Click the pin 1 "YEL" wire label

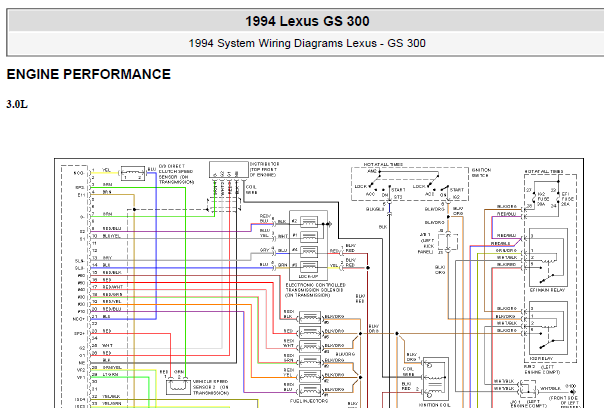point(106,170)
